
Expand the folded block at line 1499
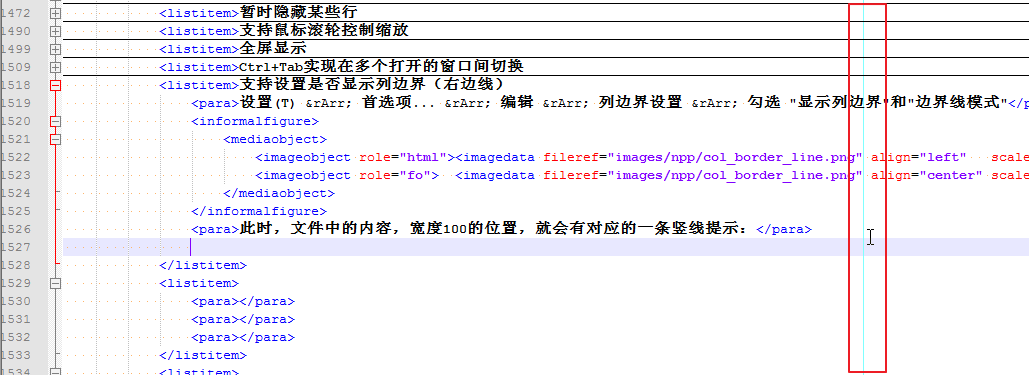click(x=56, y=49)
